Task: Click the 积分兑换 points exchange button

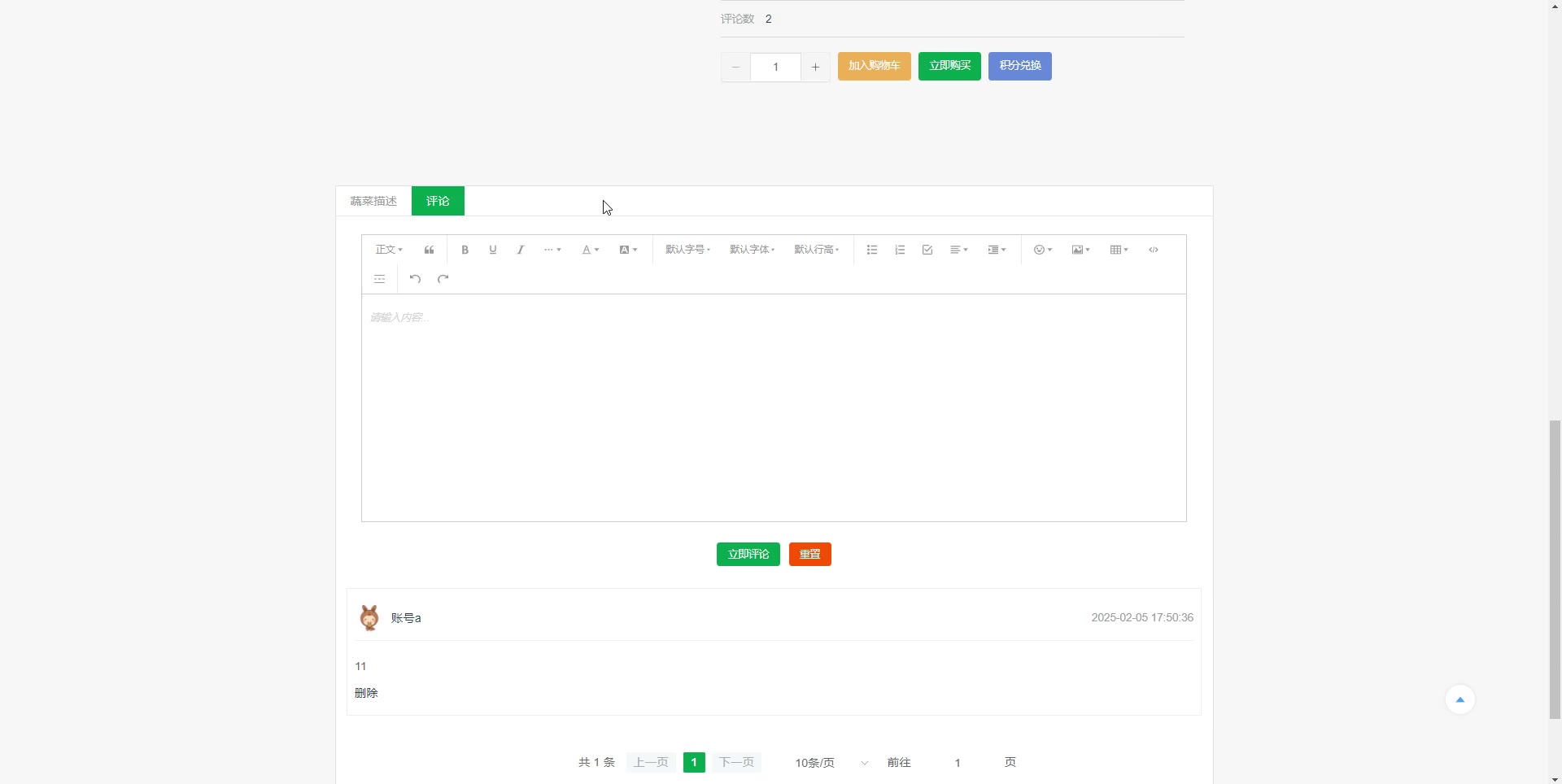Action: [1020, 66]
